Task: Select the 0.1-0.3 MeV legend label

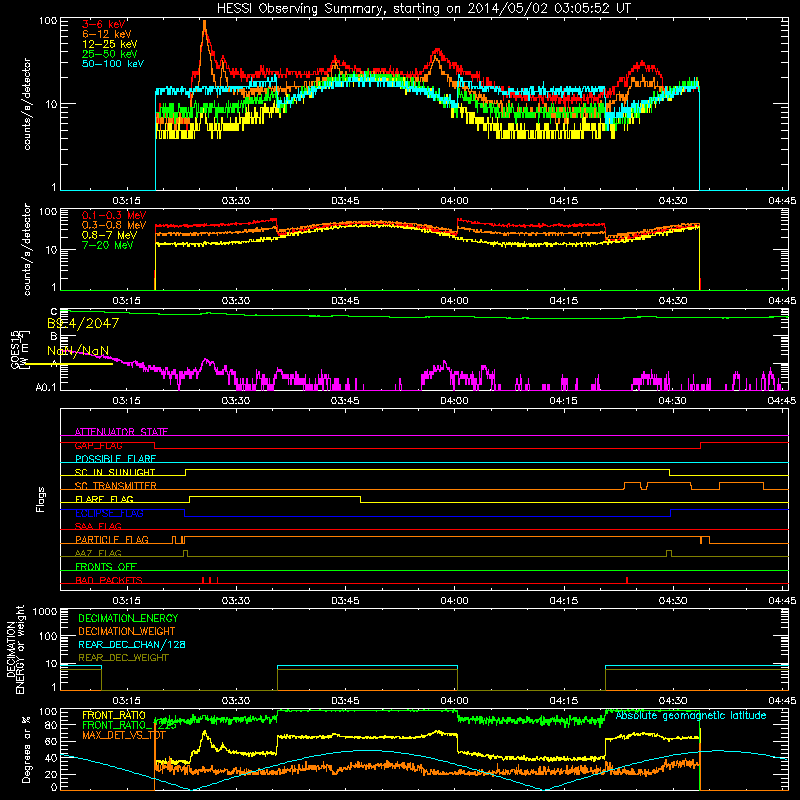Action: (114, 215)
